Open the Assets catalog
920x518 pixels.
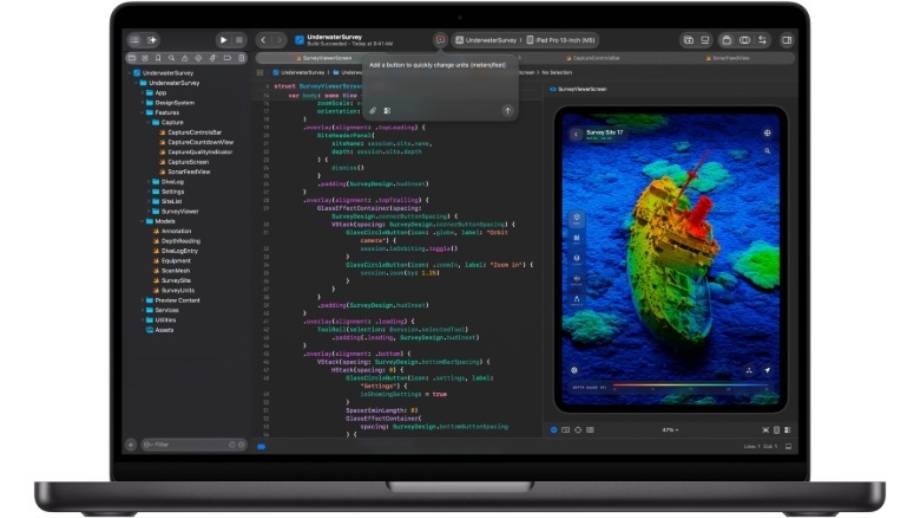160,330
